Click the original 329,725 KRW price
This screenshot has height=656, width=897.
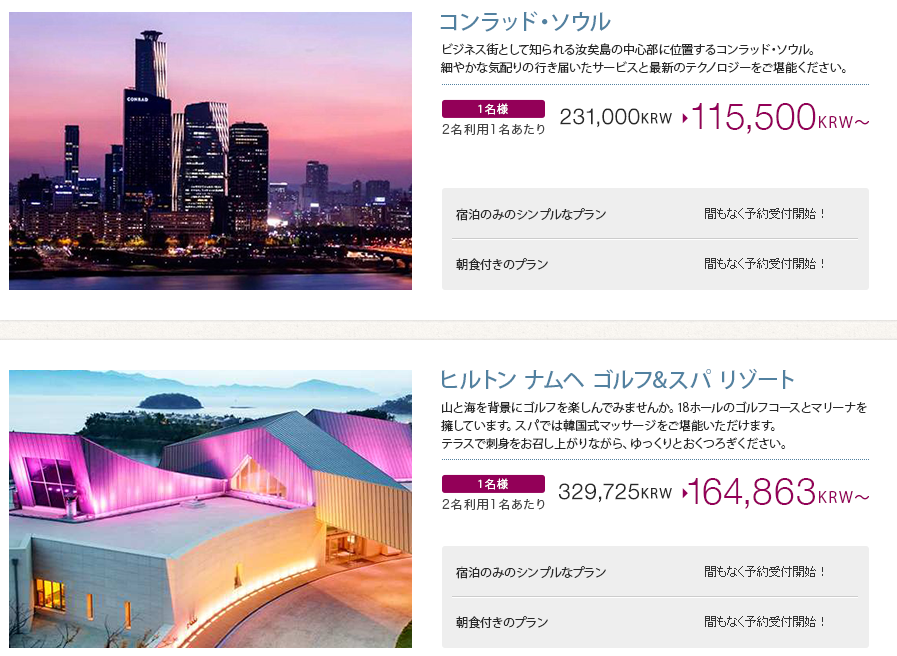[x=615, y=492]
